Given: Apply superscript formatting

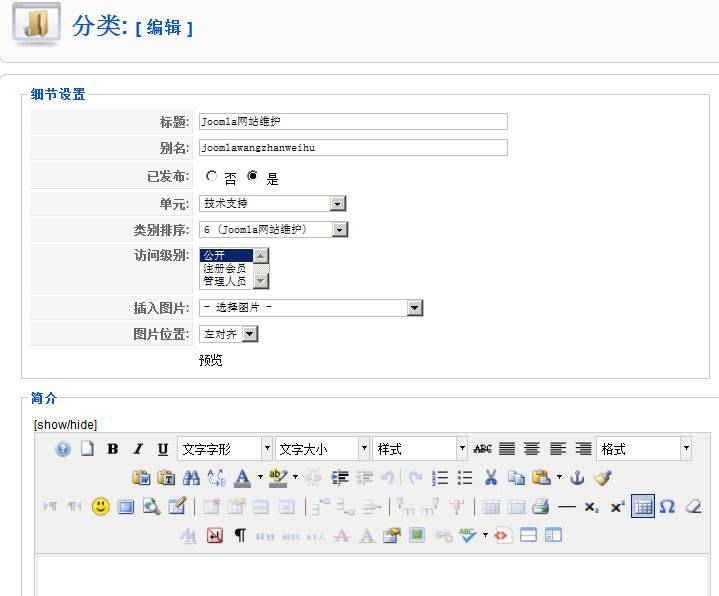Looking at the screenshot, I should [617, 507].
